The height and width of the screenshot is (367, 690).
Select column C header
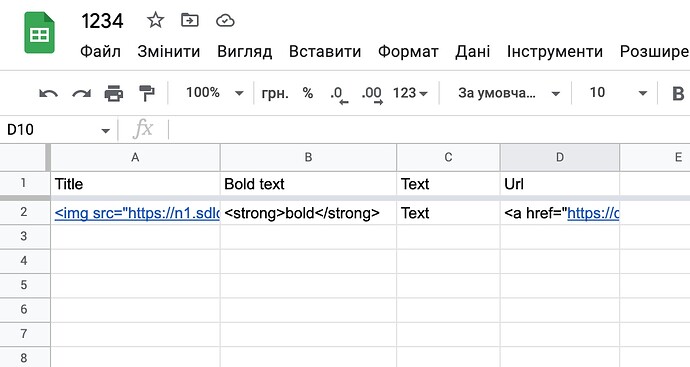448,158
